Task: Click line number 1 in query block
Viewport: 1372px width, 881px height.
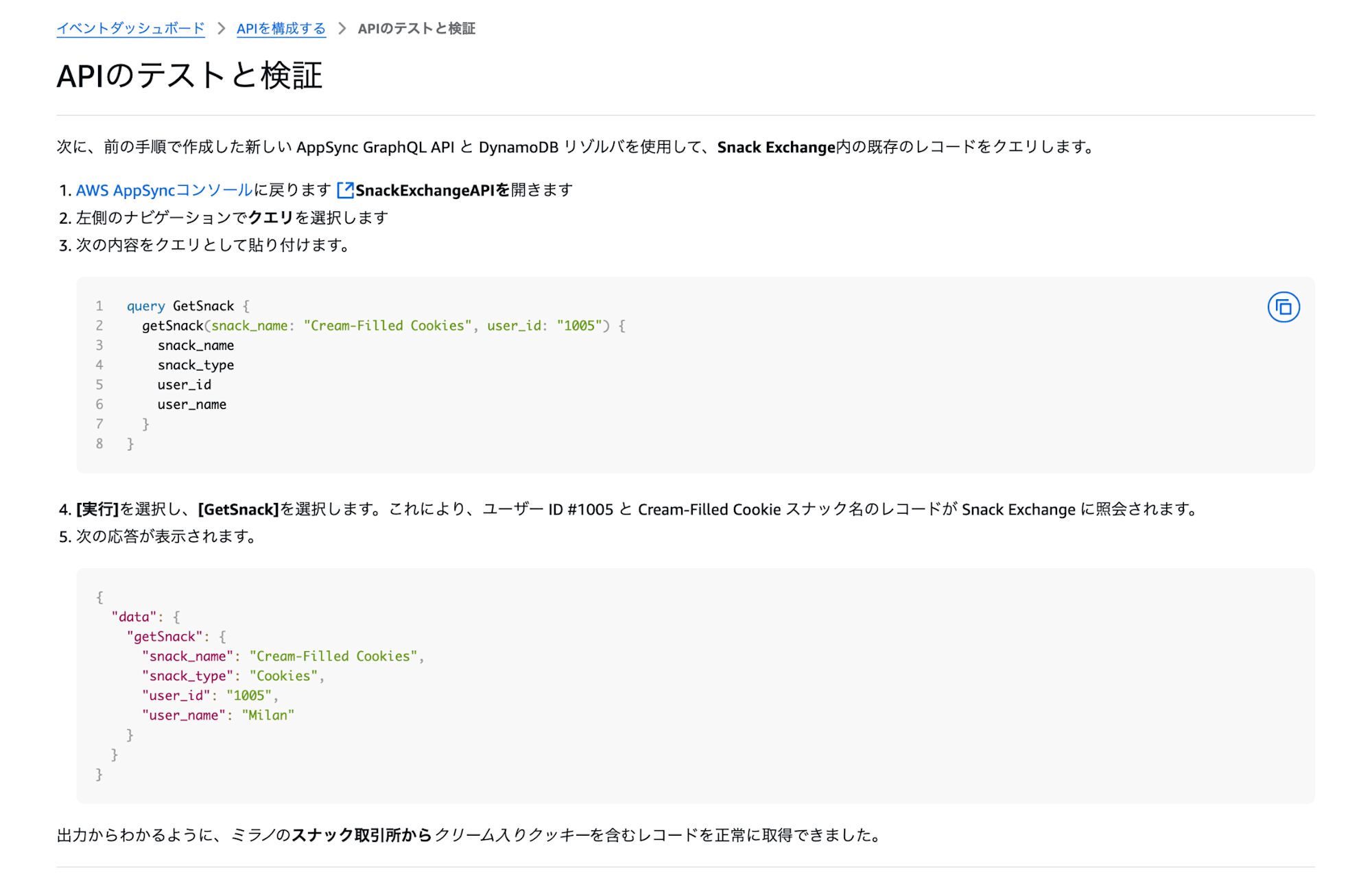Action: coord(99,306)
